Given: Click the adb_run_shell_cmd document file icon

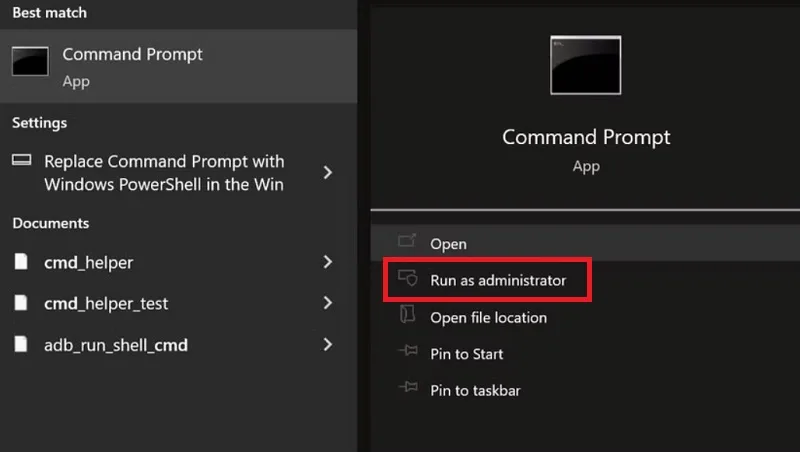Looking at the screenshot, I should (21, 344).
